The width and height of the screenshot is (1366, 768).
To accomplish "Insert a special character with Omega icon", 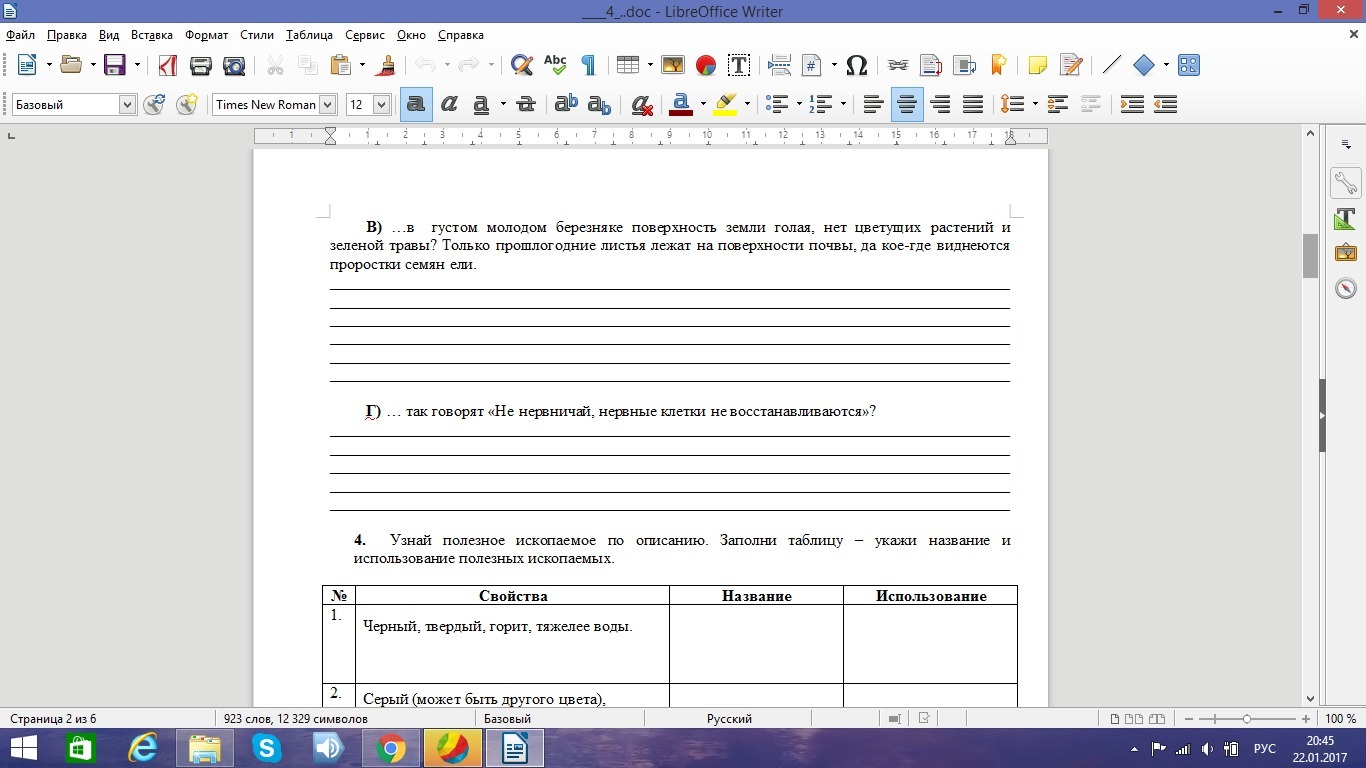I will tap(856, 66).
